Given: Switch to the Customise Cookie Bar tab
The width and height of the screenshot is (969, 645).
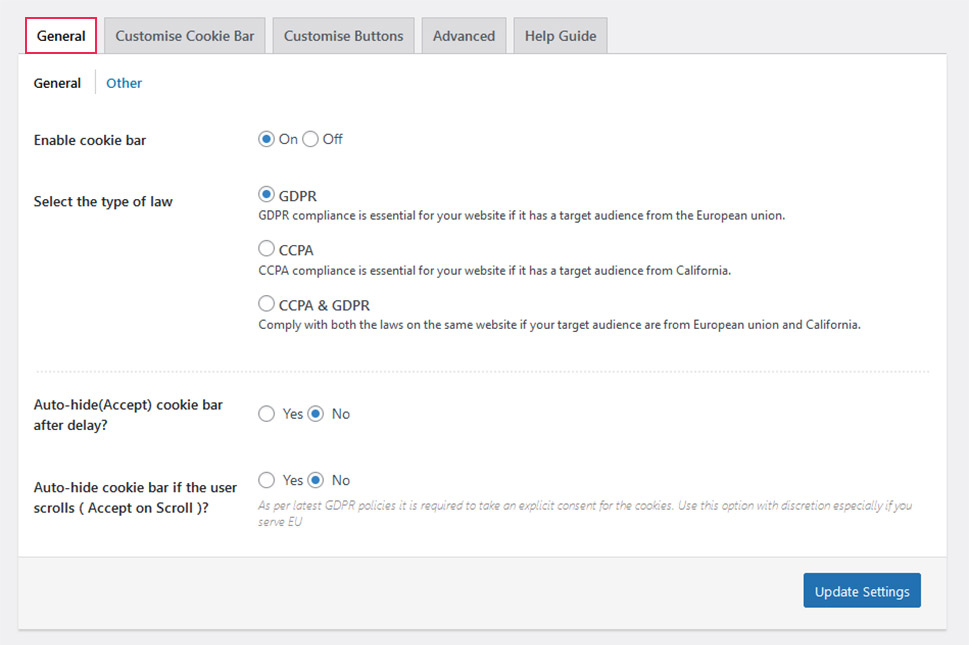Looking at the screenshot, I should click(185, 36).
